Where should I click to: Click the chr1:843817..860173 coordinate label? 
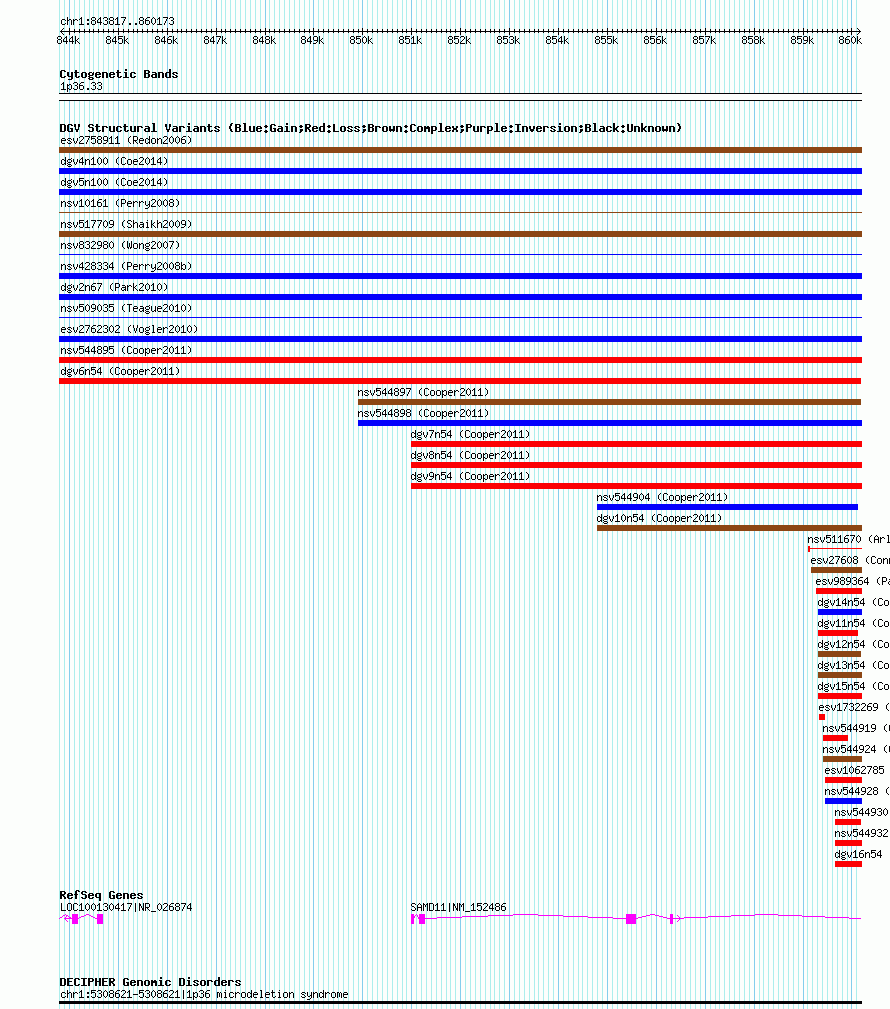117,21
